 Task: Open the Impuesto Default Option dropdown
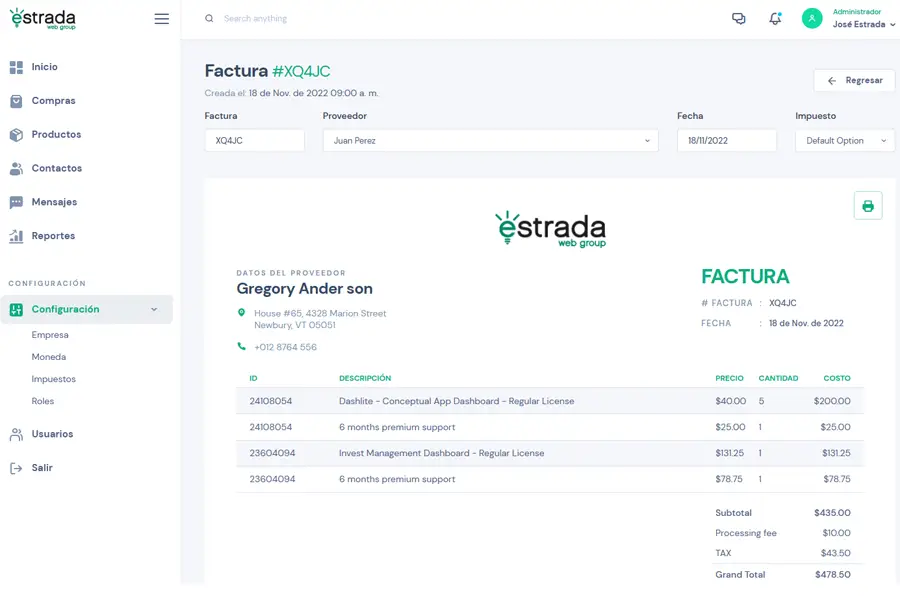(x=844, y=141)
